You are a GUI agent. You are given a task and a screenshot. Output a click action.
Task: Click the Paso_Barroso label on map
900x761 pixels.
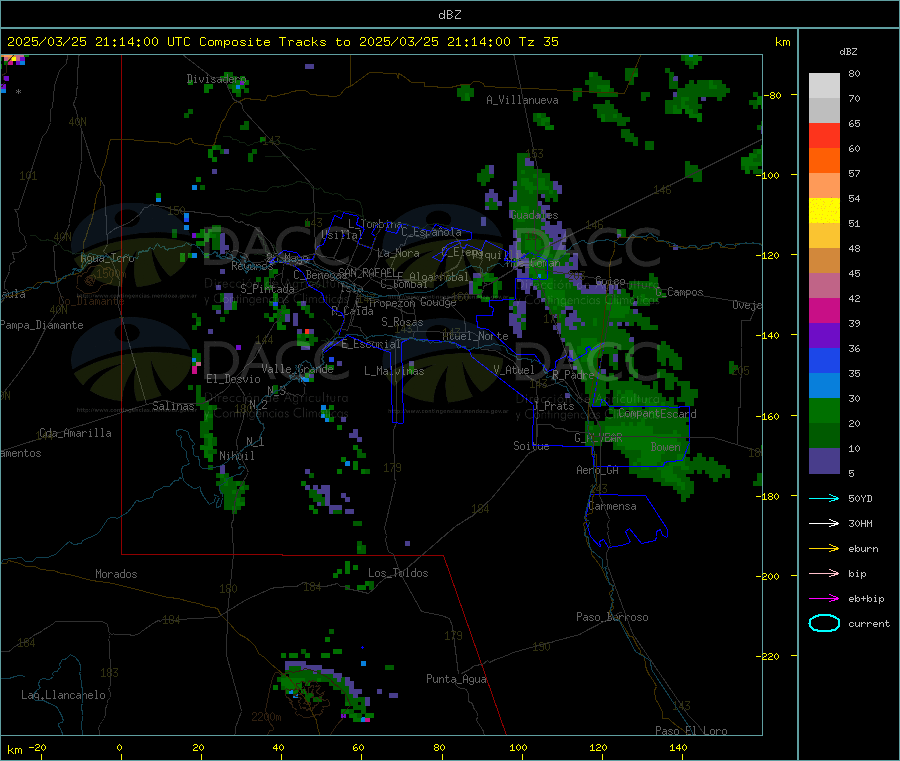(x=612, y=617)
